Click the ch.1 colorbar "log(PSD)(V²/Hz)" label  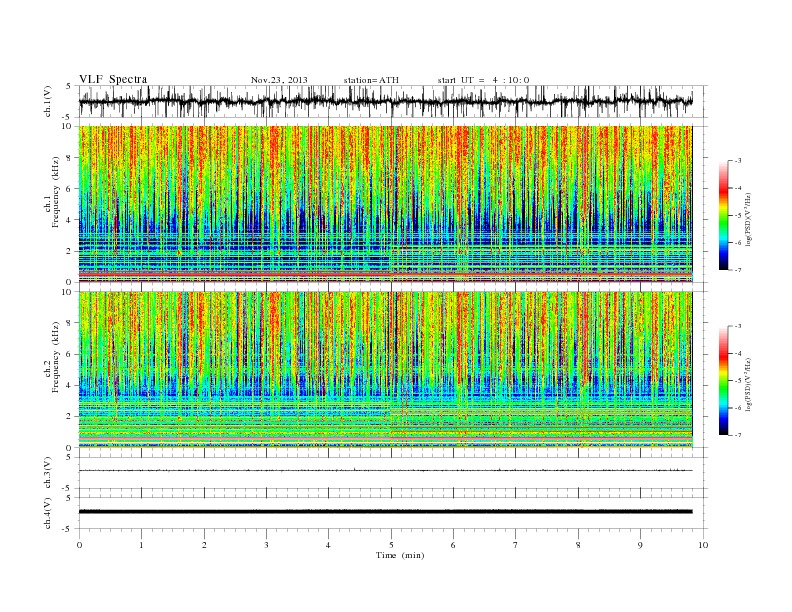749,219
